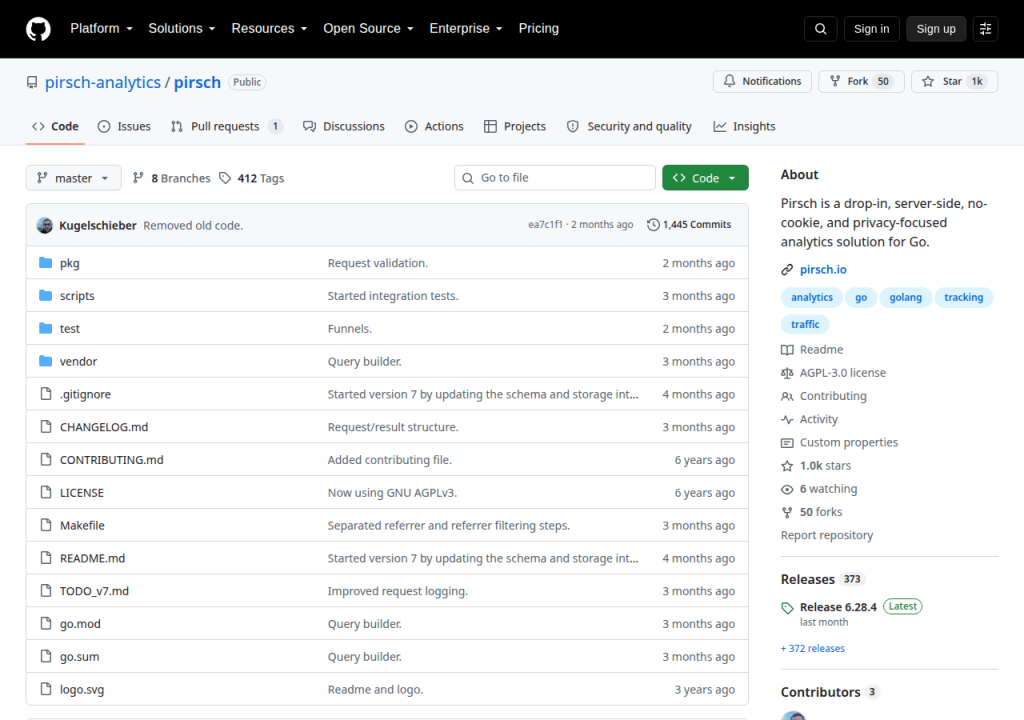Switch to the Pull requests tab

[x=227, y=126]
